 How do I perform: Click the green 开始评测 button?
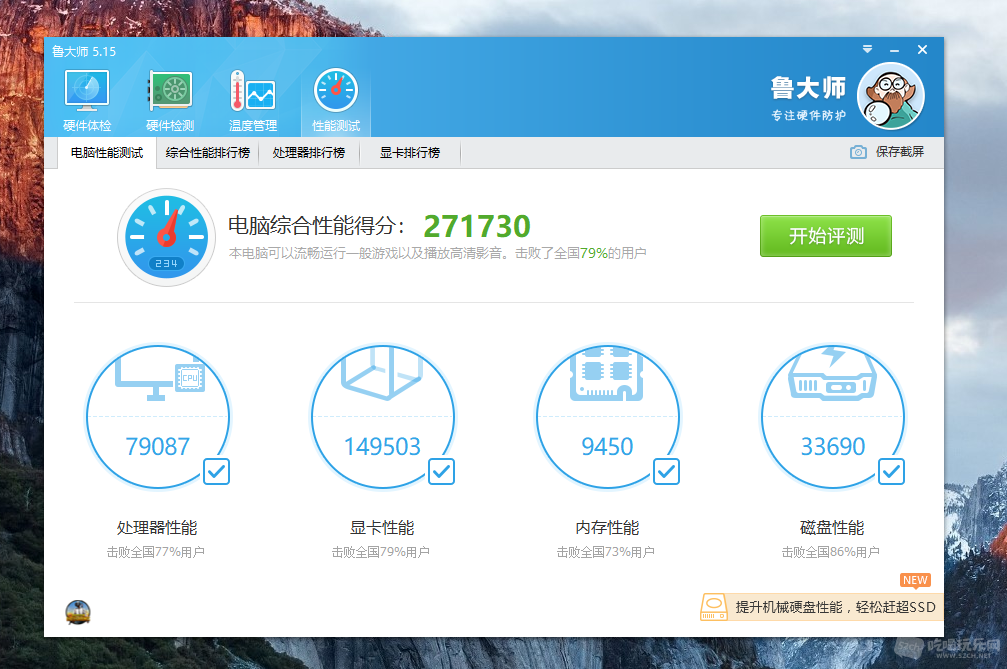coord(826,236)
